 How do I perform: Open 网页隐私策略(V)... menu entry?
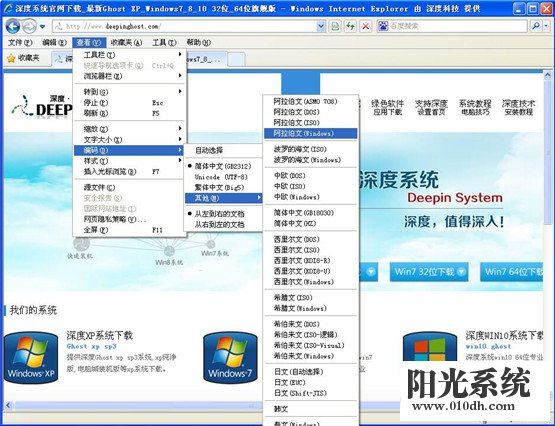click(130, 219)
